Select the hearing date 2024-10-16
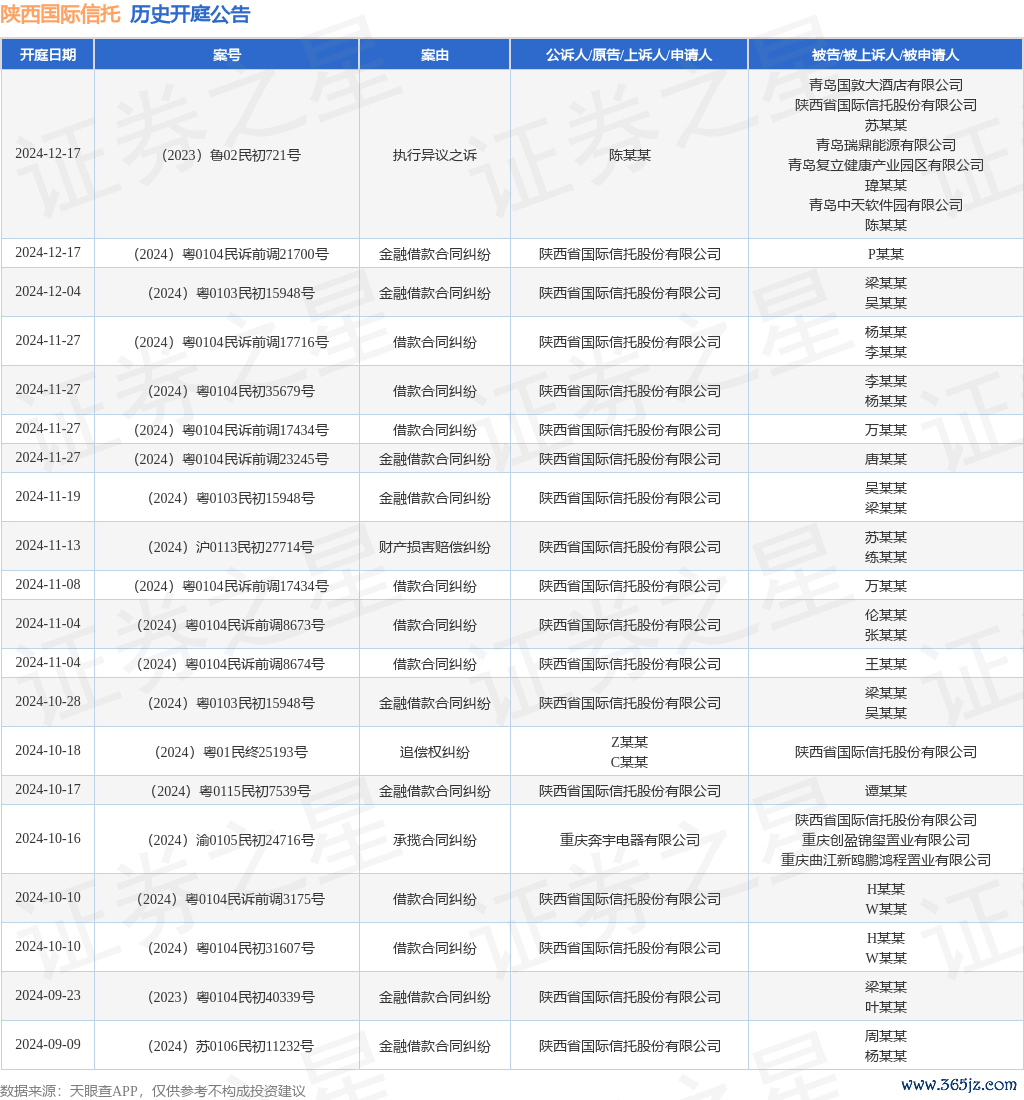Screen dimensions: 1024x1100 (48, 839)
